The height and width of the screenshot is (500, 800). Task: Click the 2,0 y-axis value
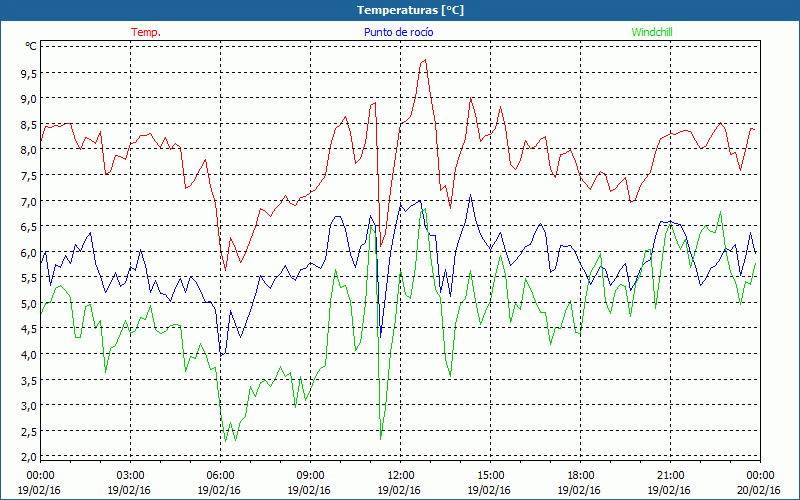click(29, 457)
